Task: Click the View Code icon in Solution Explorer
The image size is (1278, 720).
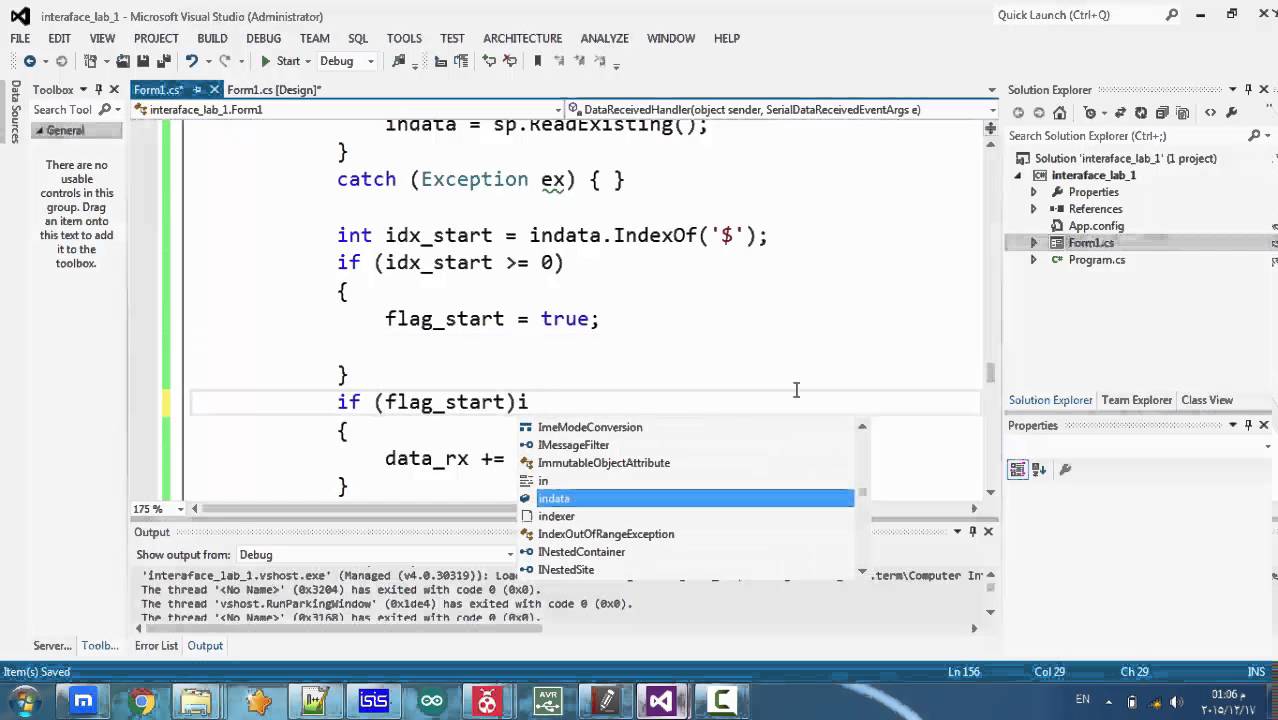Action: click(1211, 113)
